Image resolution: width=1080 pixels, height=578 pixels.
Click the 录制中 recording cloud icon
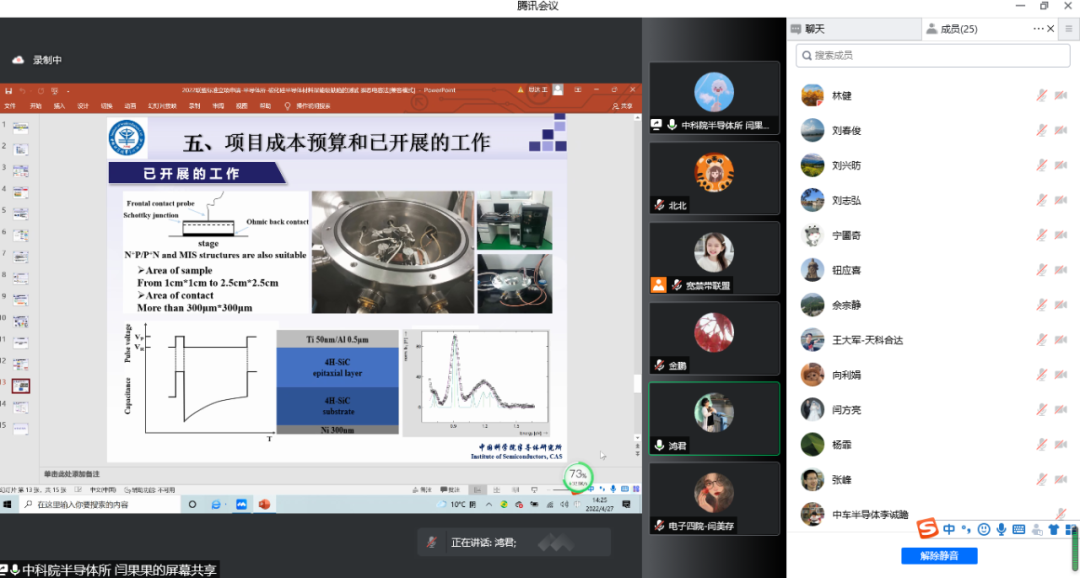coord(19,60)
